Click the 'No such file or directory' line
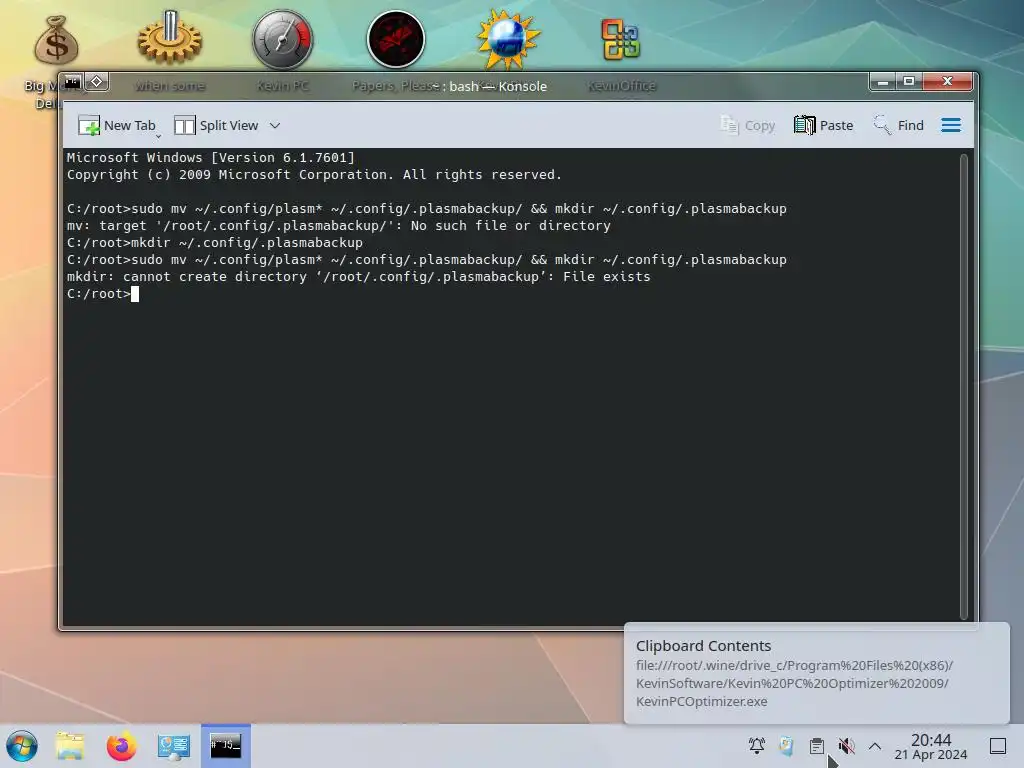 (338, 225)
